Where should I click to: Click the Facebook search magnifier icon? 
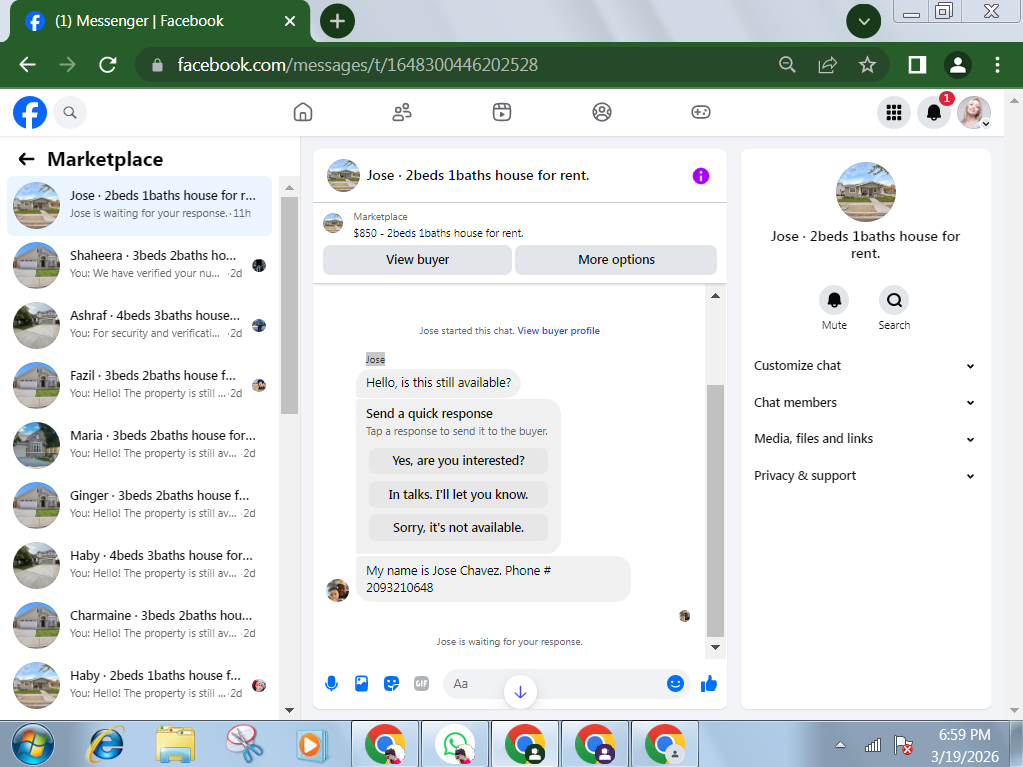[x=70, y=112]
